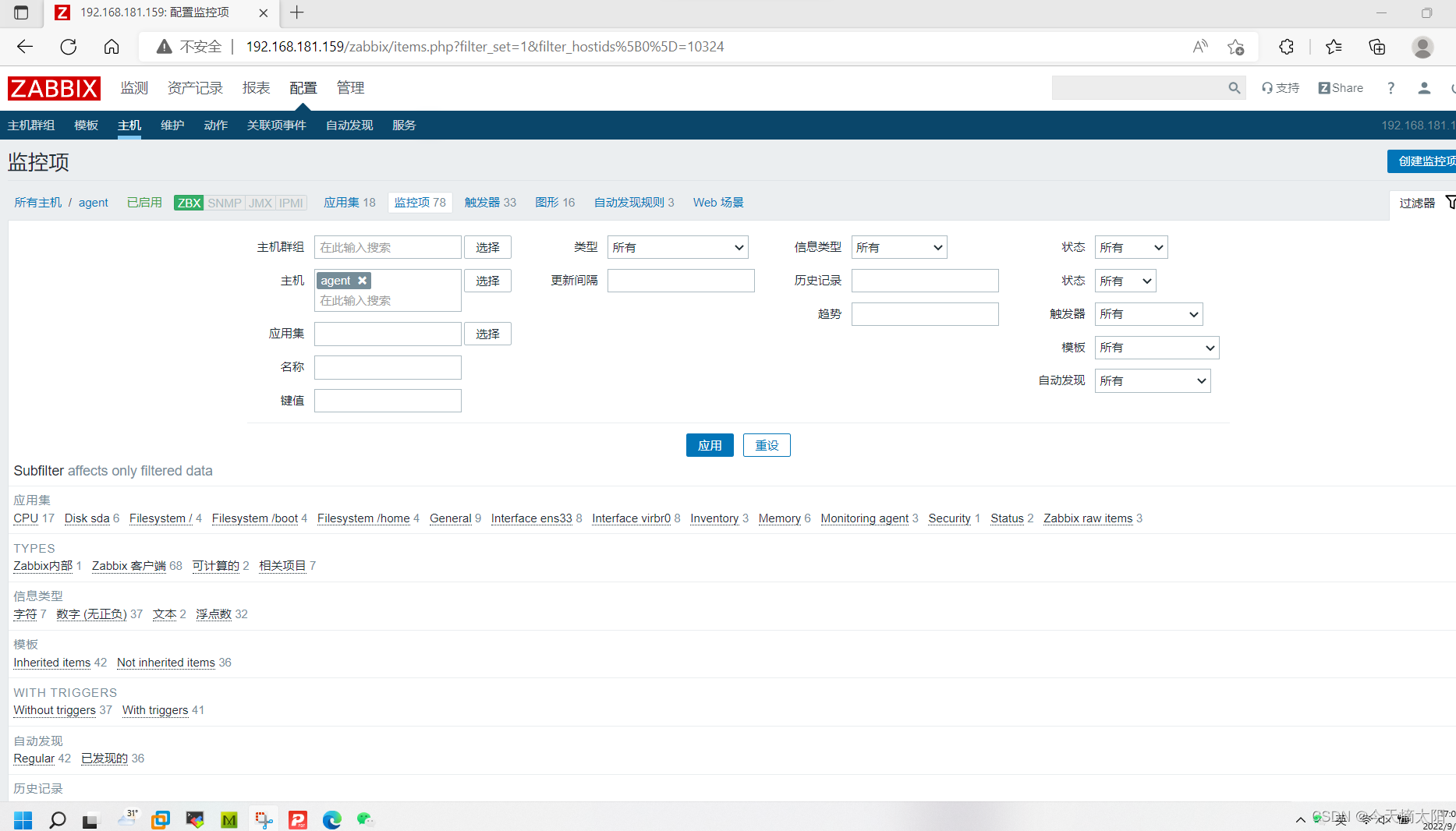Open the 报表 top menu
Image resolution: width=1456 pixels, height=831 pixels.
point(256,88)
